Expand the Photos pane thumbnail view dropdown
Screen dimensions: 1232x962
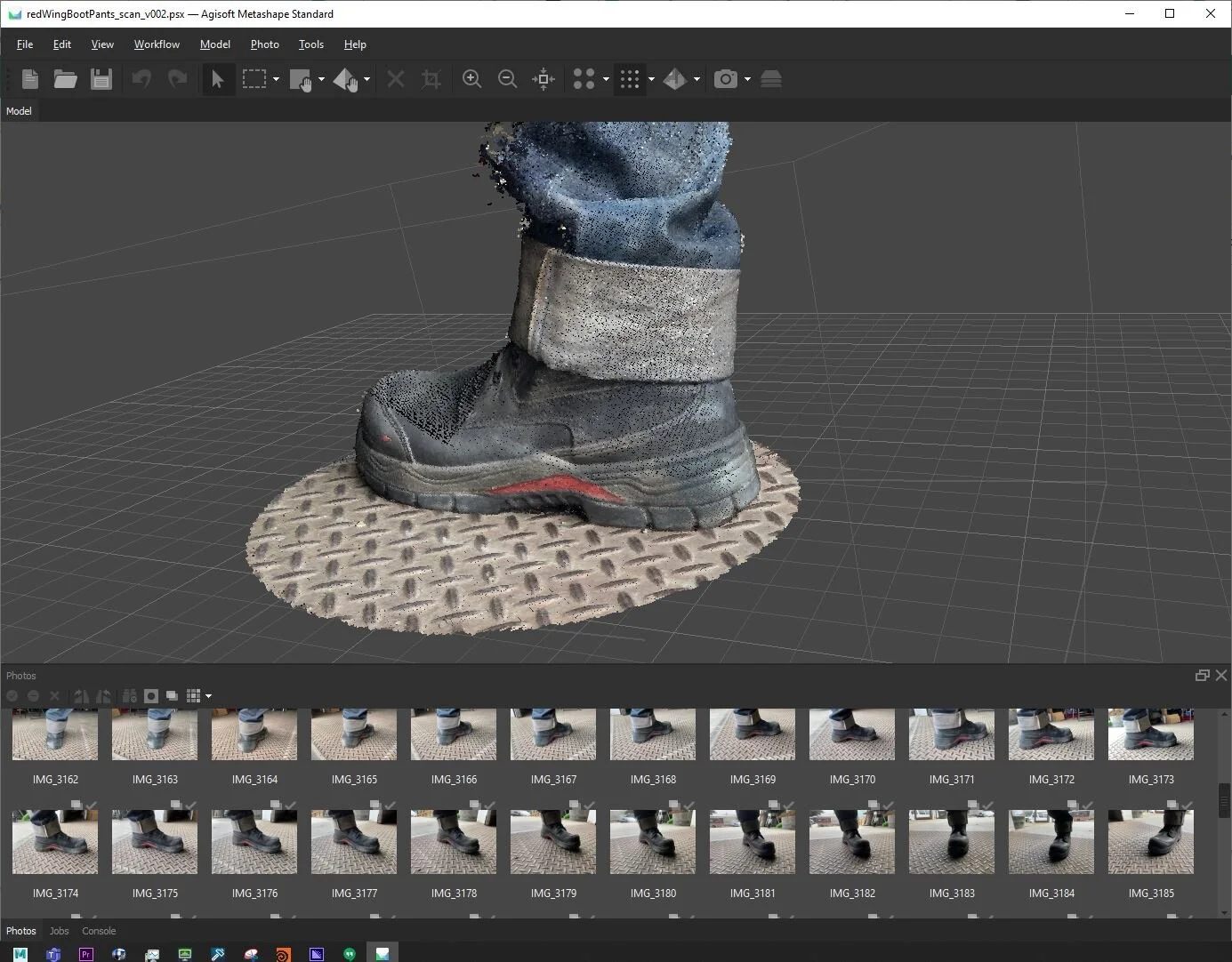click(209, 696)
